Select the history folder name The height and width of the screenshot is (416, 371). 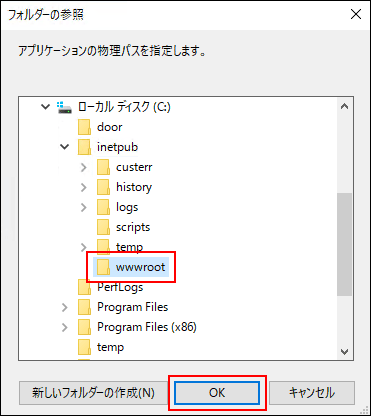click(x=134, y=187)
